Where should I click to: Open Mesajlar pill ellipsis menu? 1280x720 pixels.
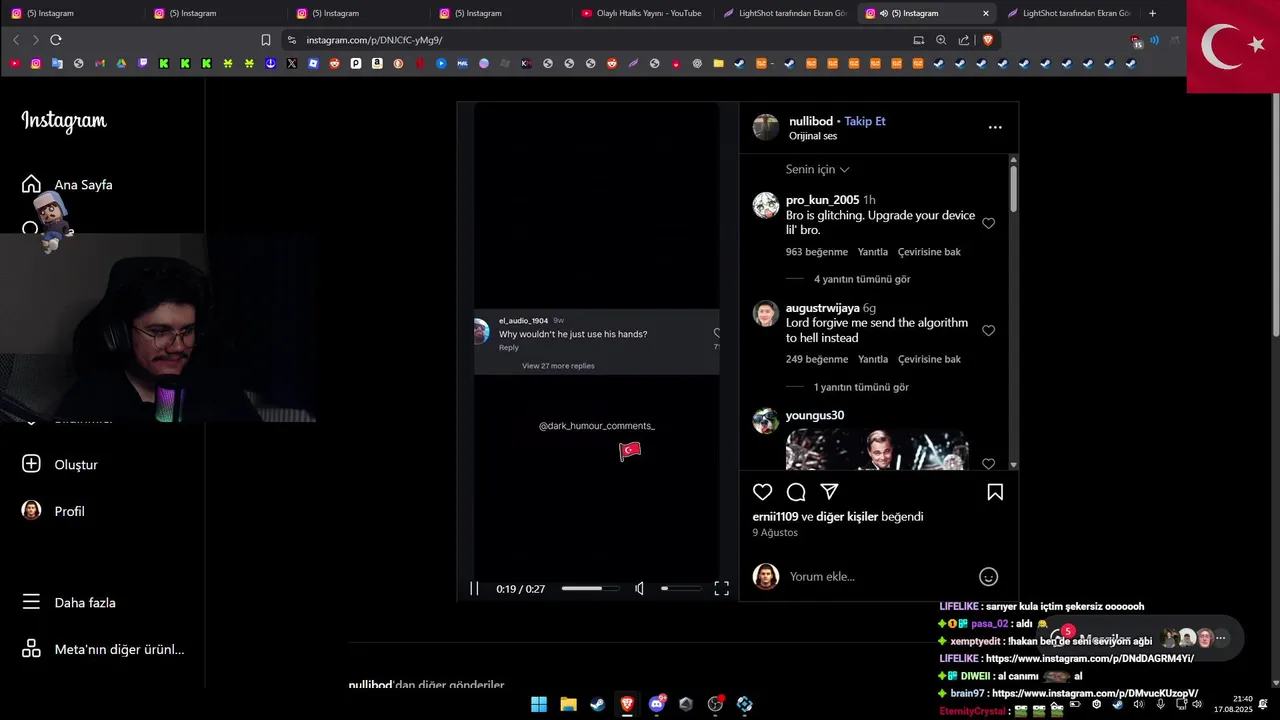1221,638
